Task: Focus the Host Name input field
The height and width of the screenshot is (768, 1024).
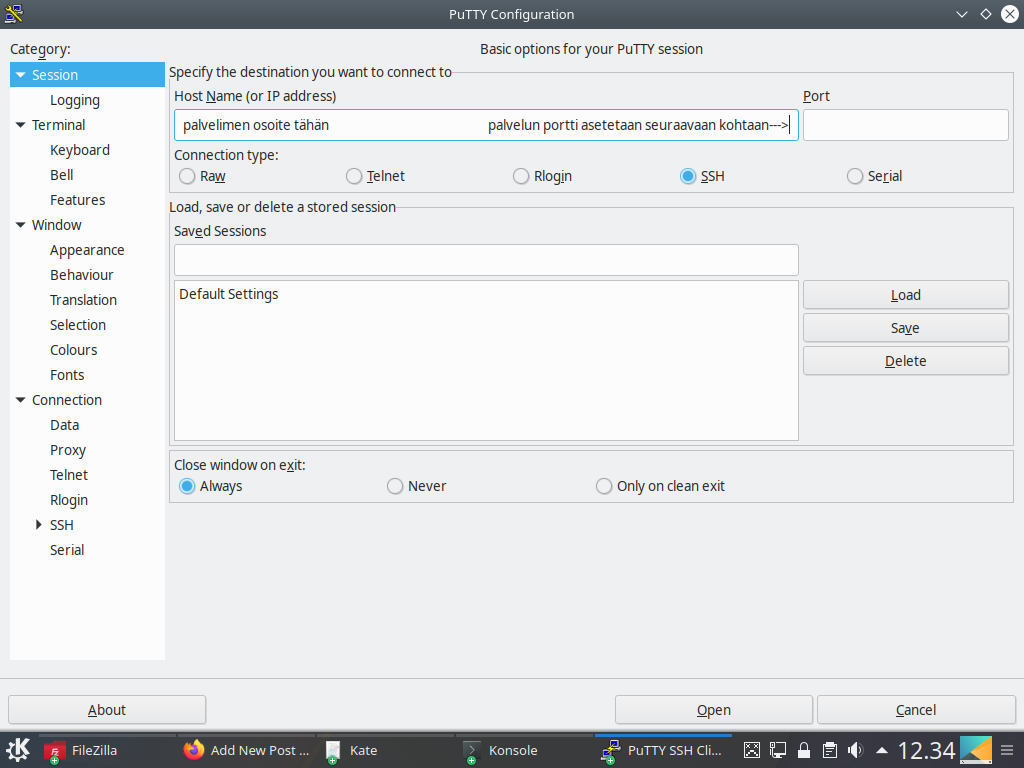Action: point(486,125)
